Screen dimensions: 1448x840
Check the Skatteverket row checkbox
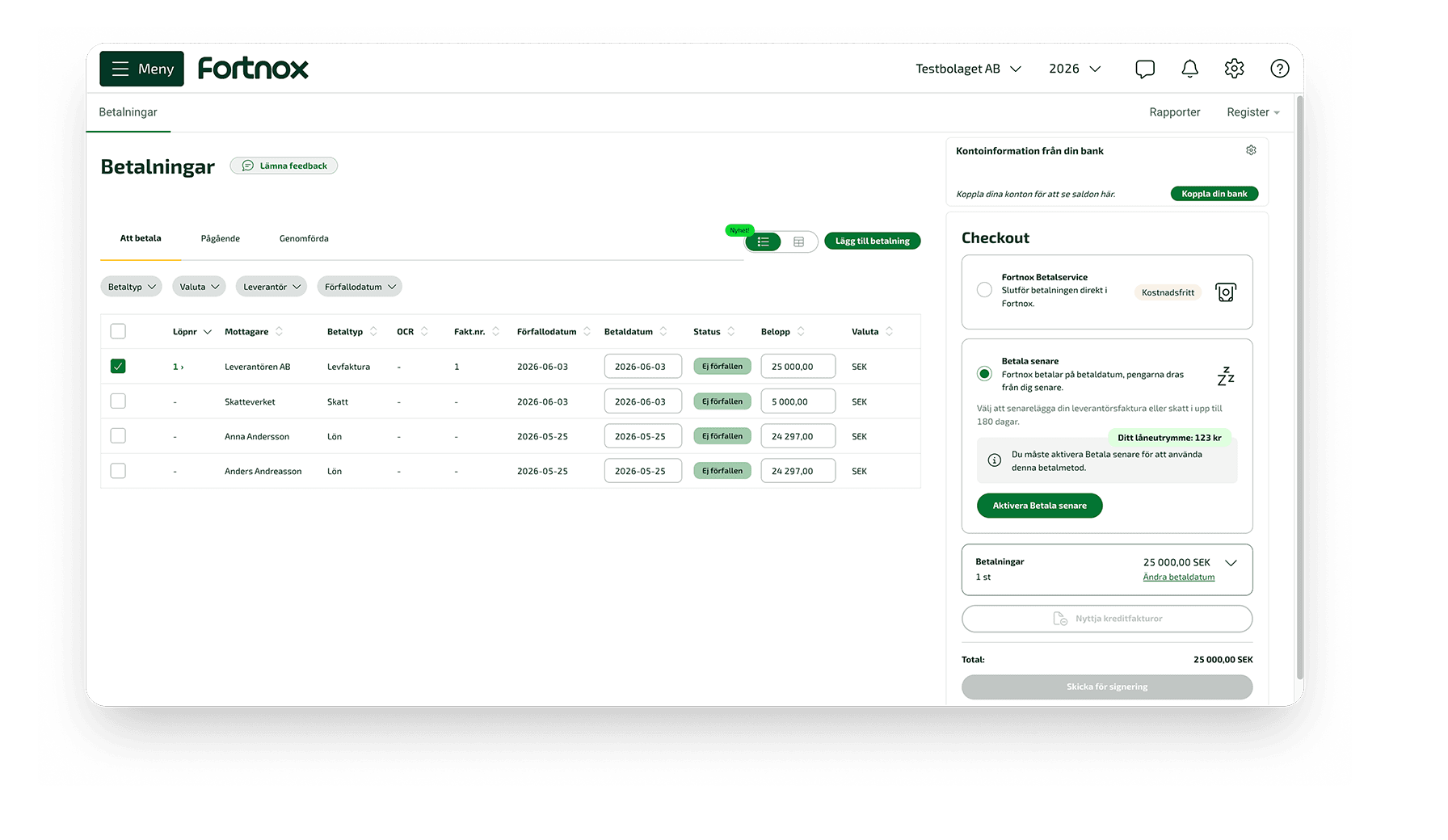pos(118,401)
